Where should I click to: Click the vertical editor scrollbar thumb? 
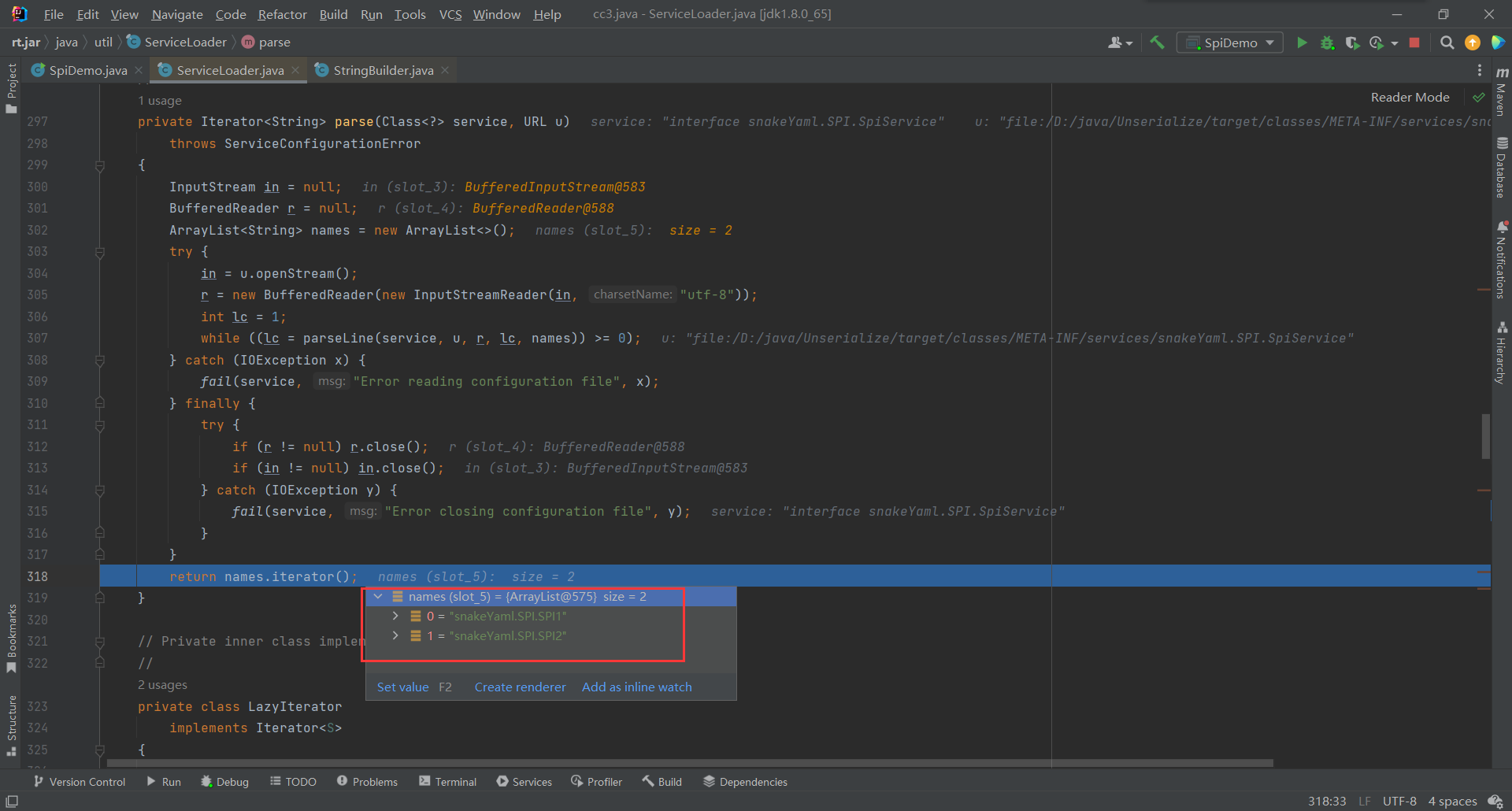(x=1486, y=435)
